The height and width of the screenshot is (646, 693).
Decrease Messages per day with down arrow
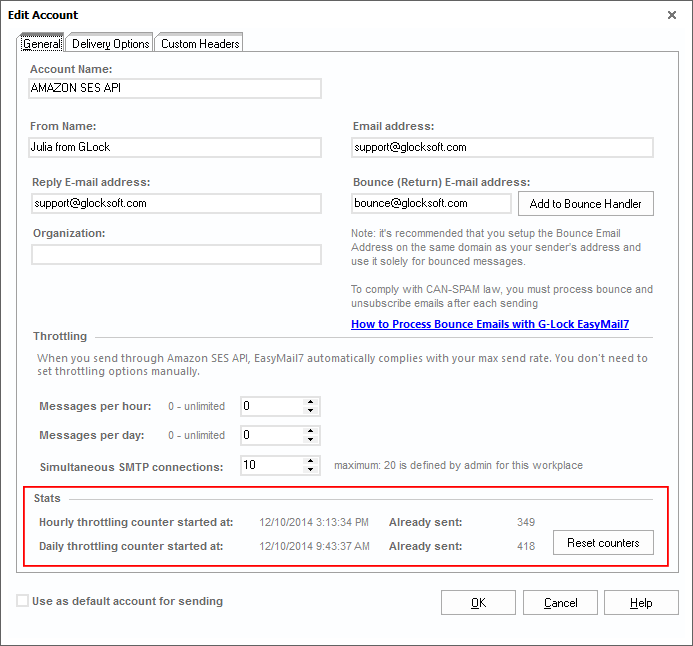click(311, 440)
